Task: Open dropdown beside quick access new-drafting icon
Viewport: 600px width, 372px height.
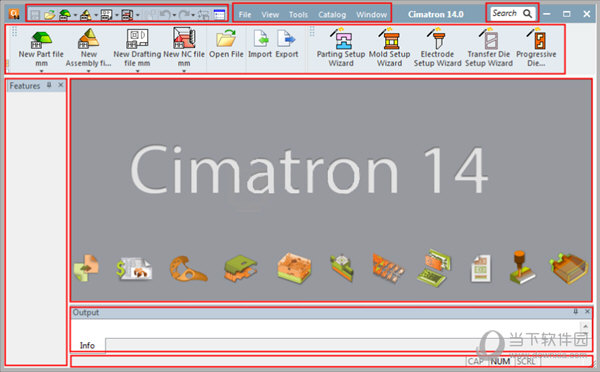Action: [x=116, y=15]
